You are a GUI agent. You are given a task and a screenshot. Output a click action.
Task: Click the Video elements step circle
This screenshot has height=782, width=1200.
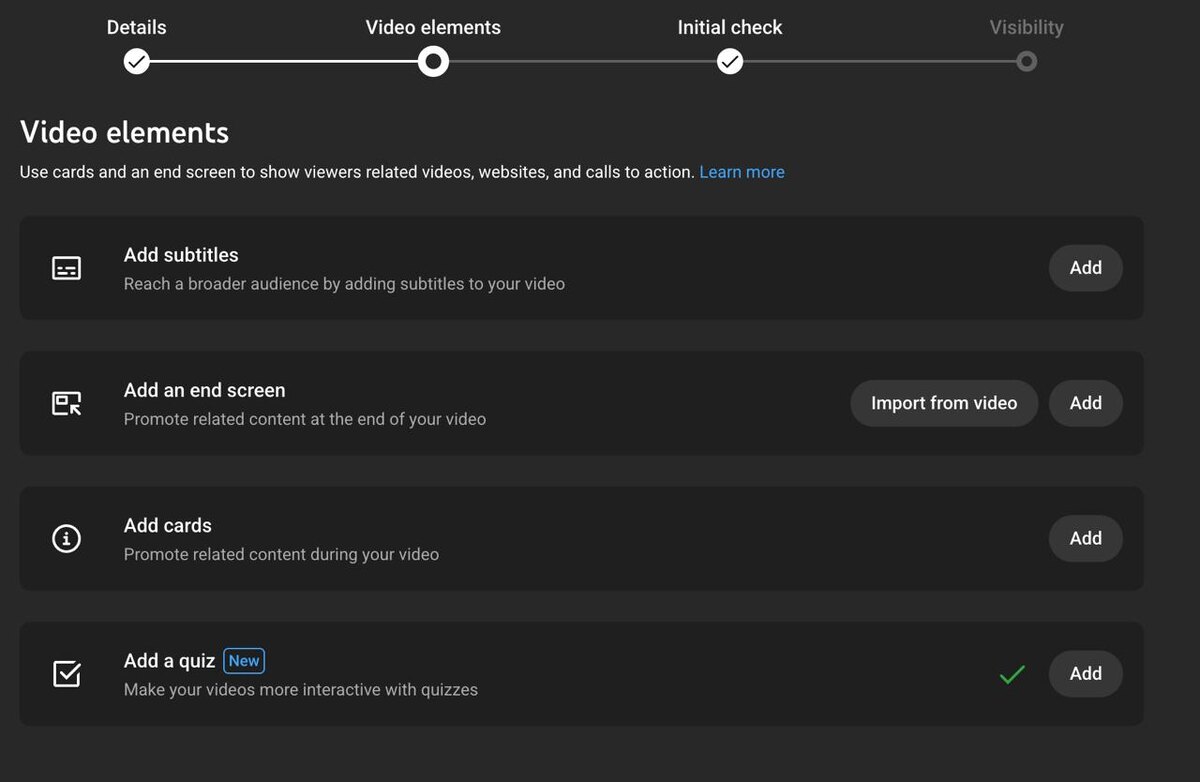pyautogui.click(x=433, y=62)
